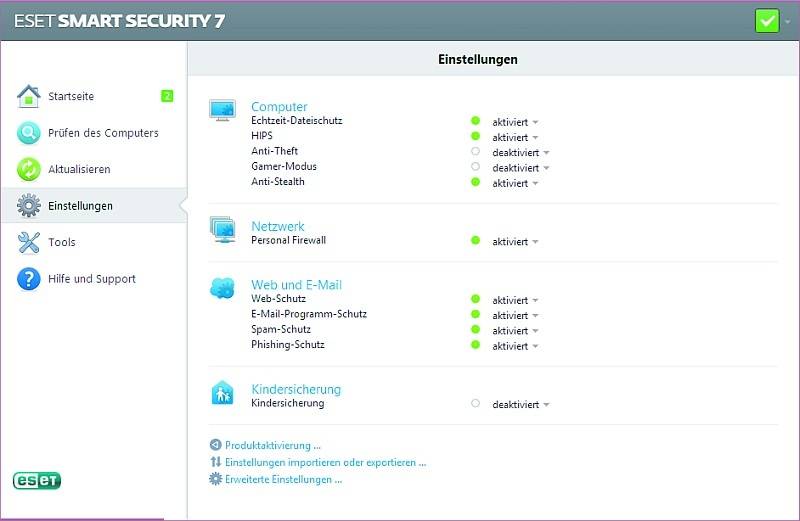Click the Echtzeit-Dateischutz label
Screen dimensions: 800x521
[296, 121]
